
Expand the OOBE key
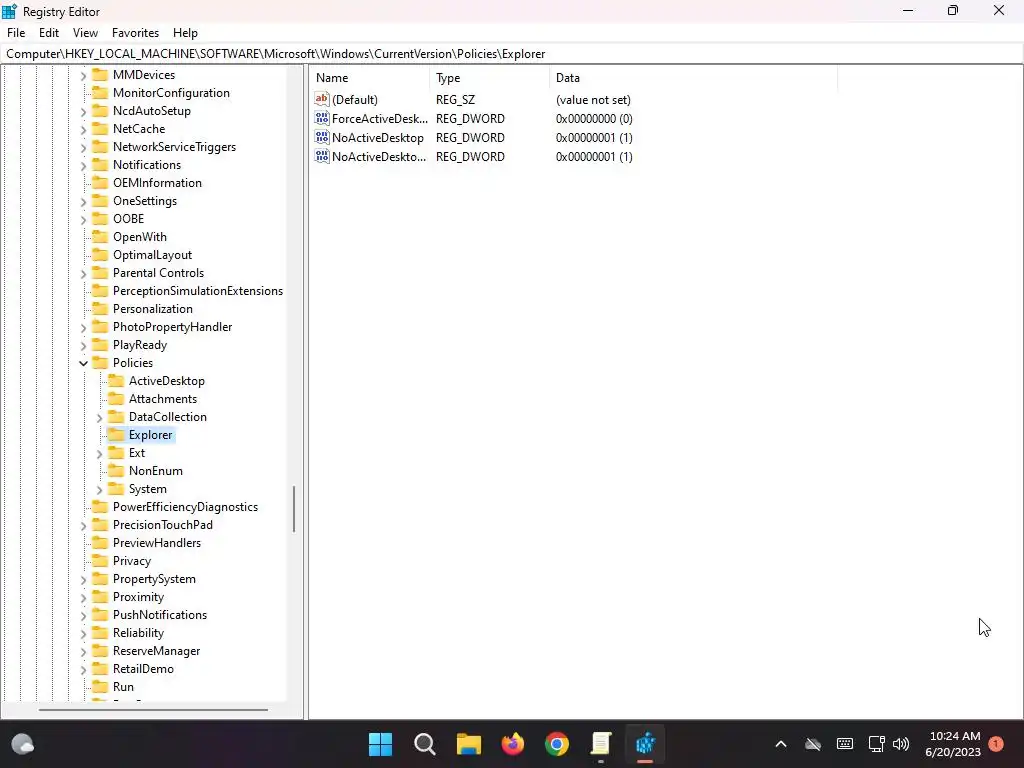click(84, 219)
